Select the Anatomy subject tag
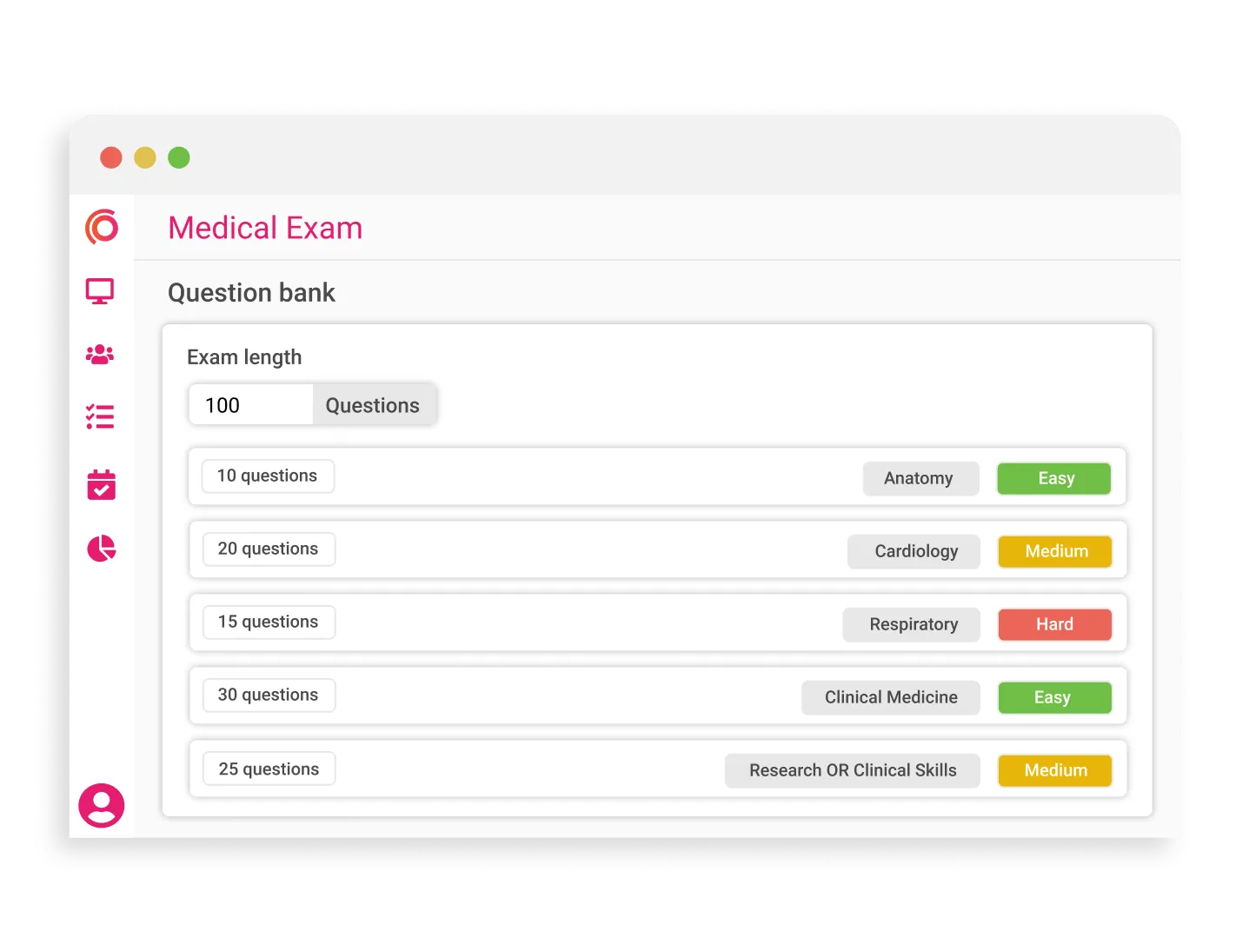This screenshot has height=952, width=1249. click(920, 478)
